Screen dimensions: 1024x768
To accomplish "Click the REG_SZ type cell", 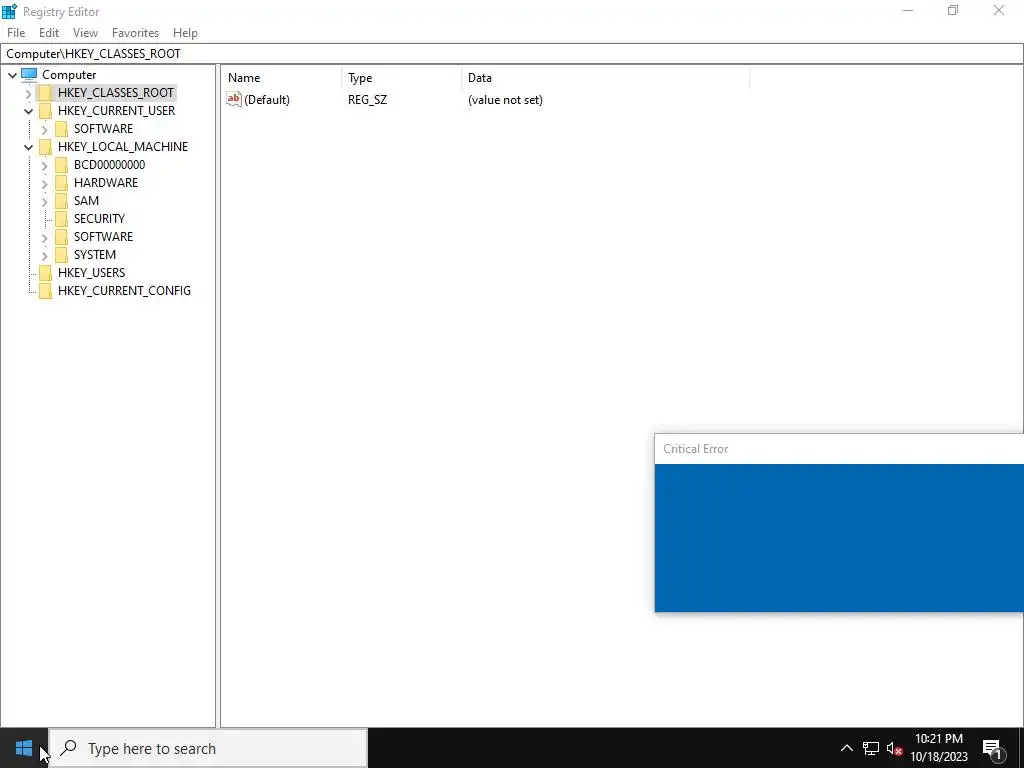I will point(367,100).
